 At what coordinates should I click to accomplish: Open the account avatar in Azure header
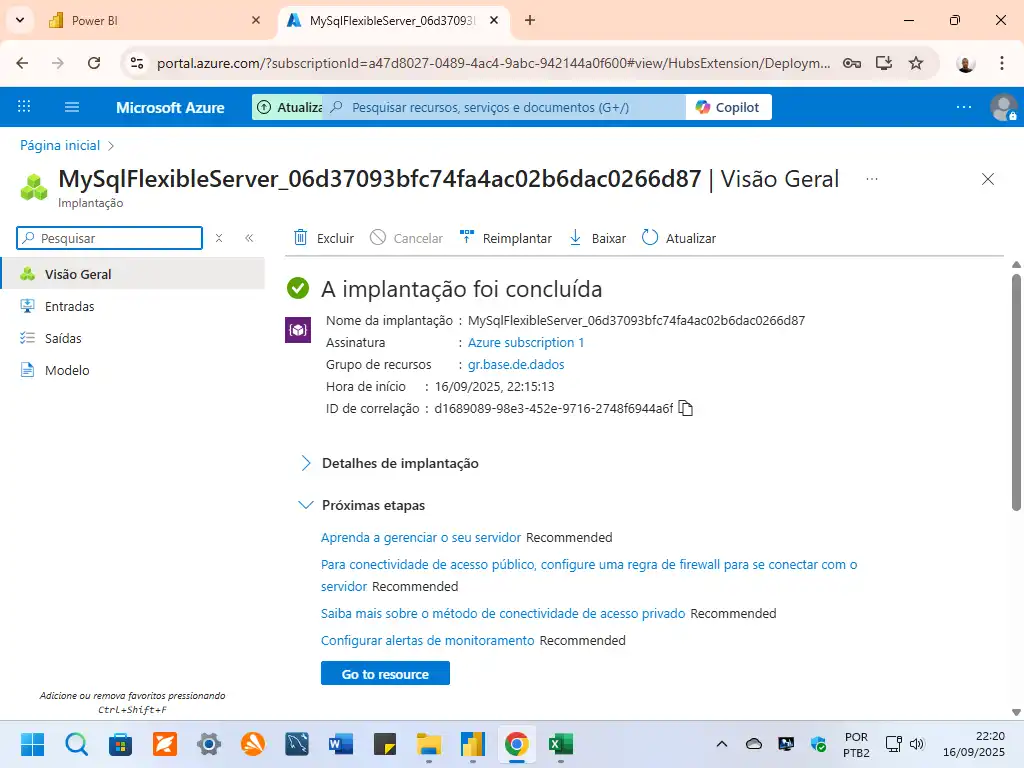pos(1003,107)
